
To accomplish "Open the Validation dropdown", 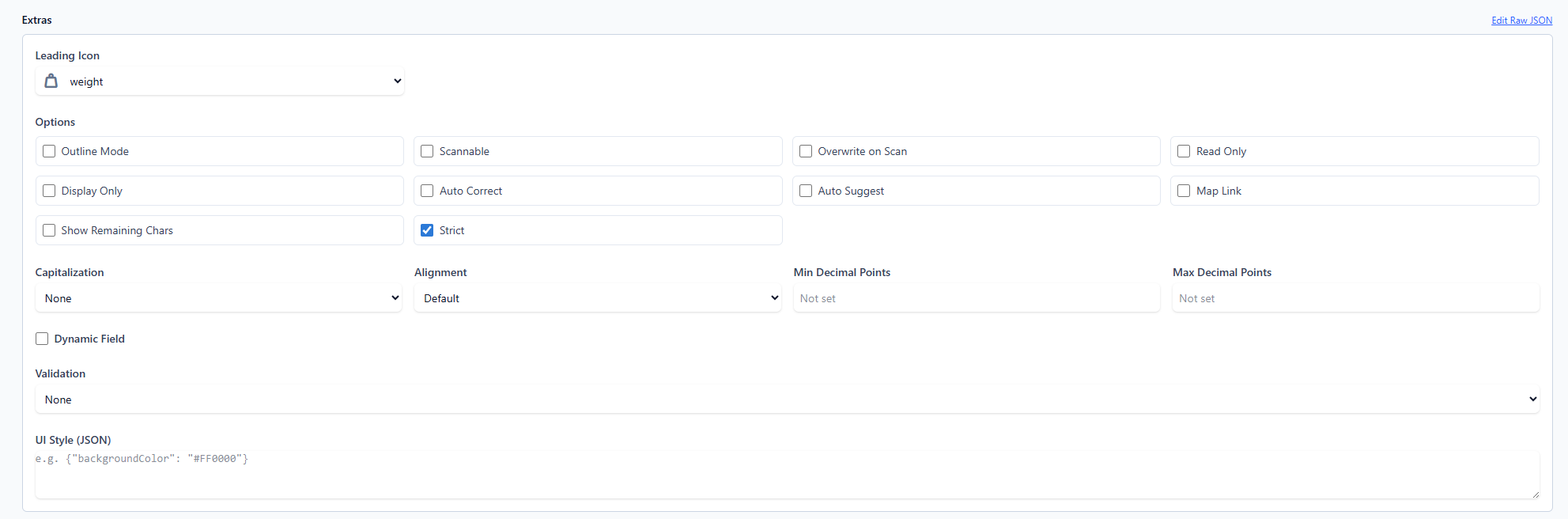I will (787, 400).
